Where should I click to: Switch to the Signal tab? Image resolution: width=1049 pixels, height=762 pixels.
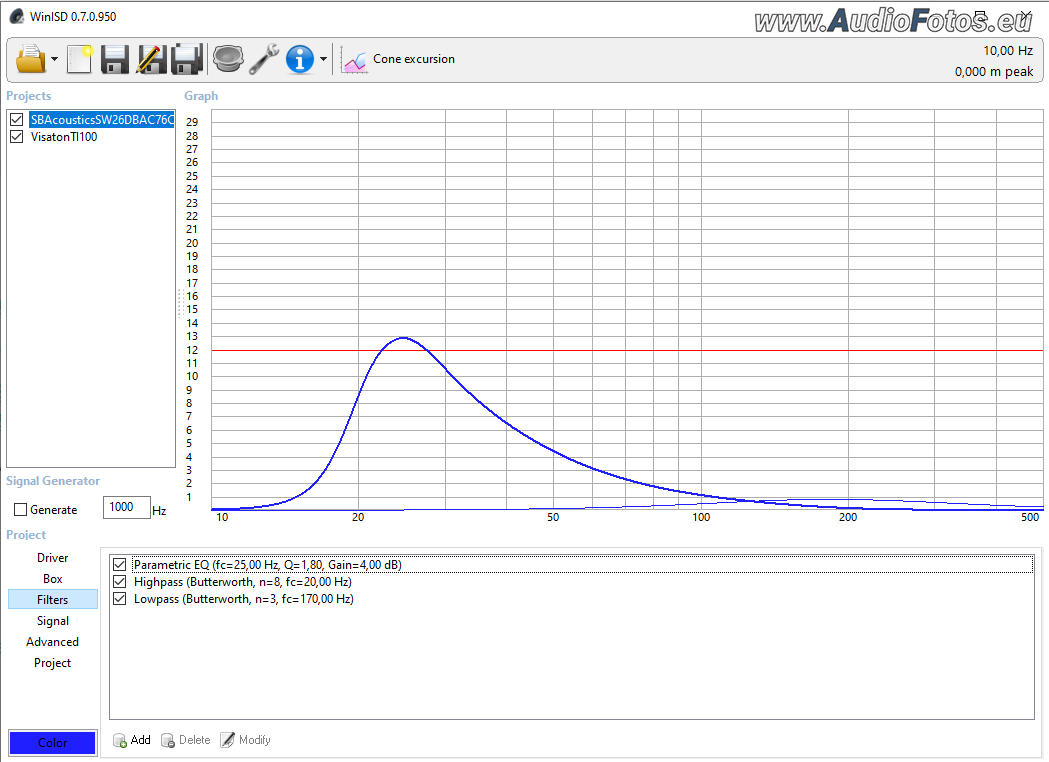(x=52, y=621)
